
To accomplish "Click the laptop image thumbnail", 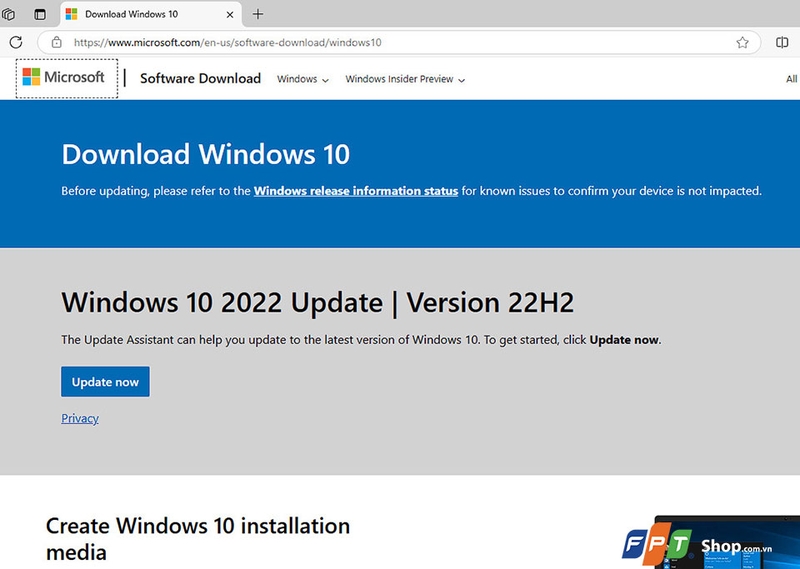I will pos(727,542).
